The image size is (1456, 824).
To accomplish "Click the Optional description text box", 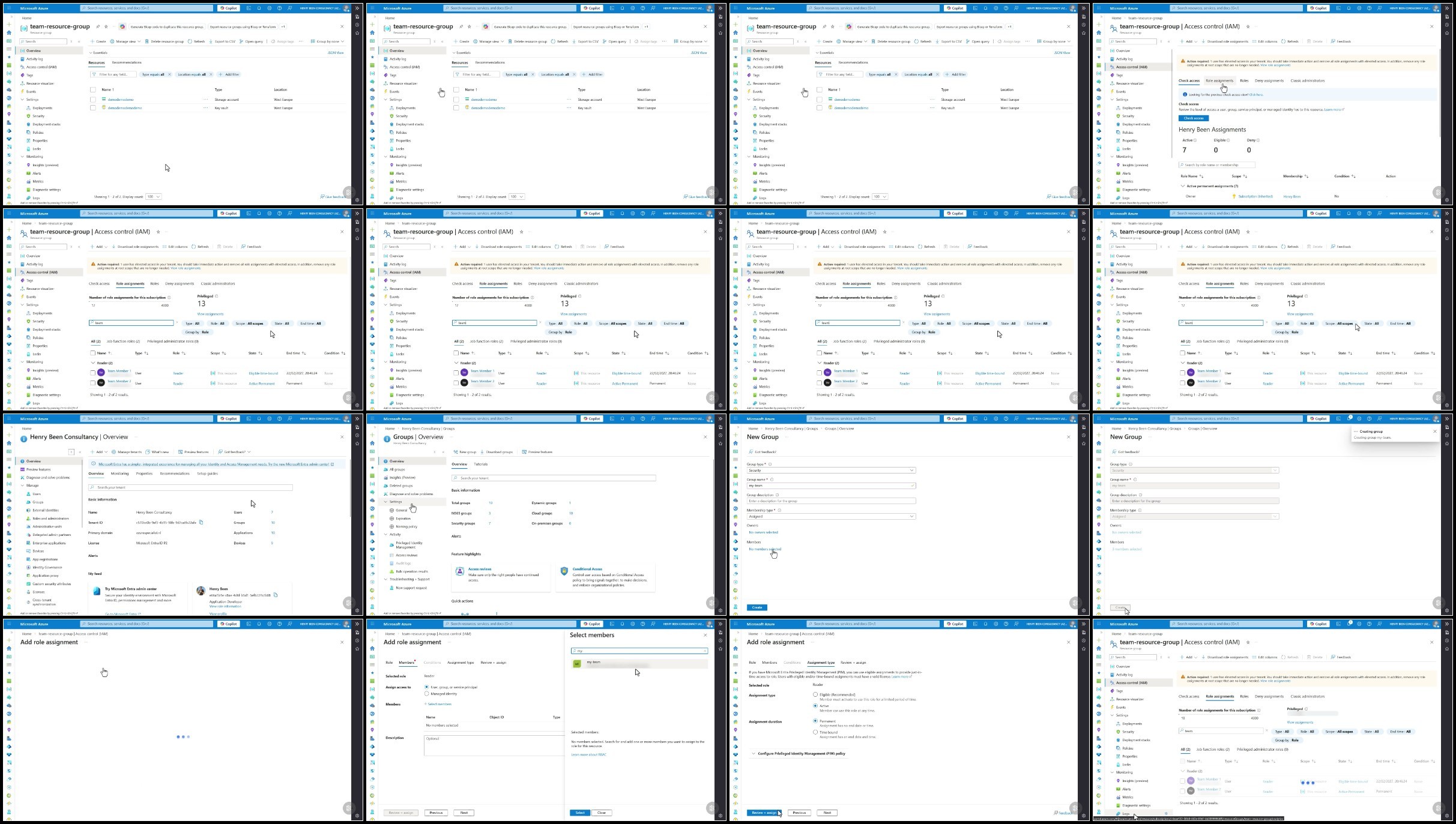I will 492,745.
